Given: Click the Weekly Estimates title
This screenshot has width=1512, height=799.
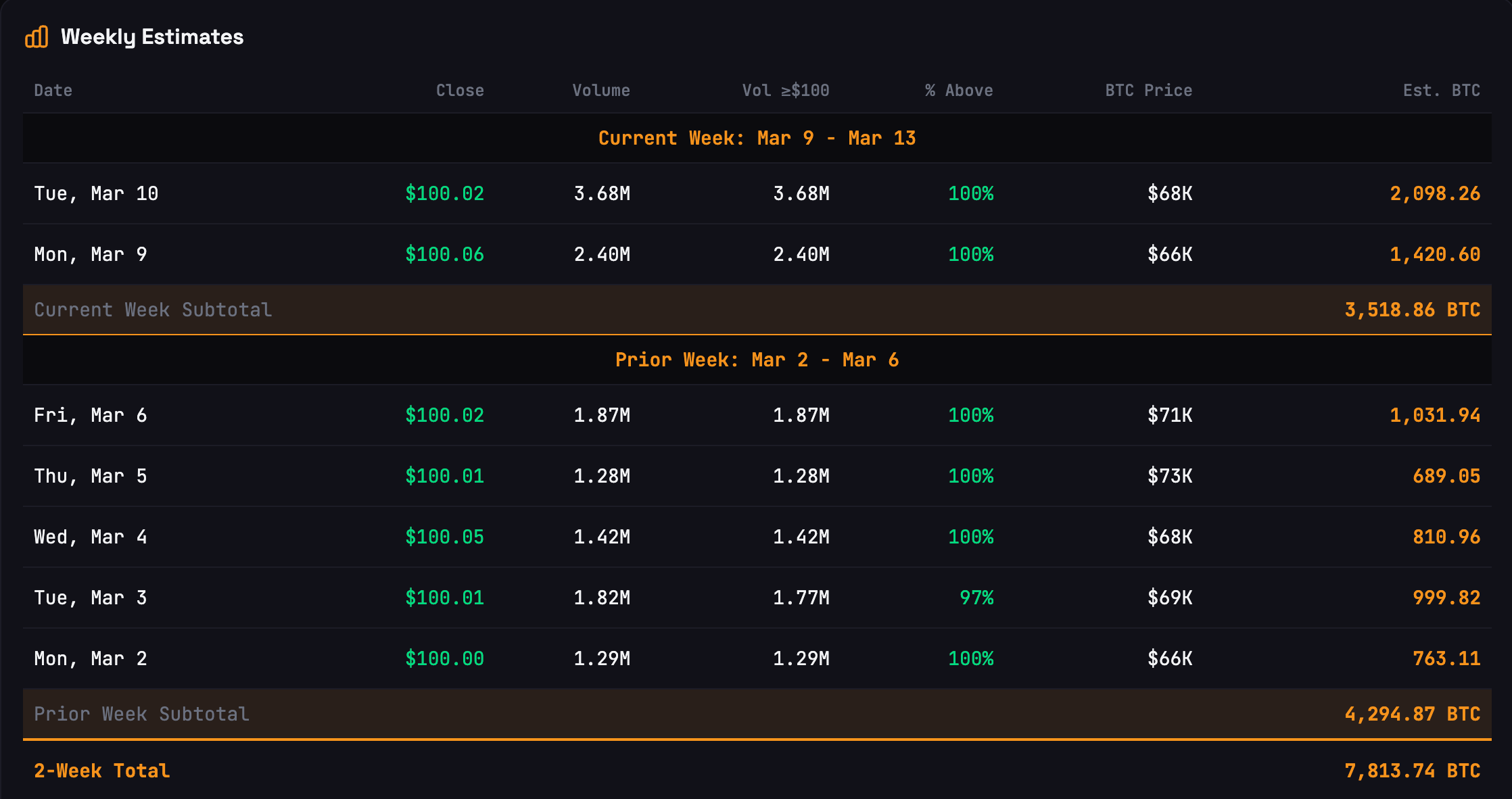Looking at the screenshot, I should 151,37.
